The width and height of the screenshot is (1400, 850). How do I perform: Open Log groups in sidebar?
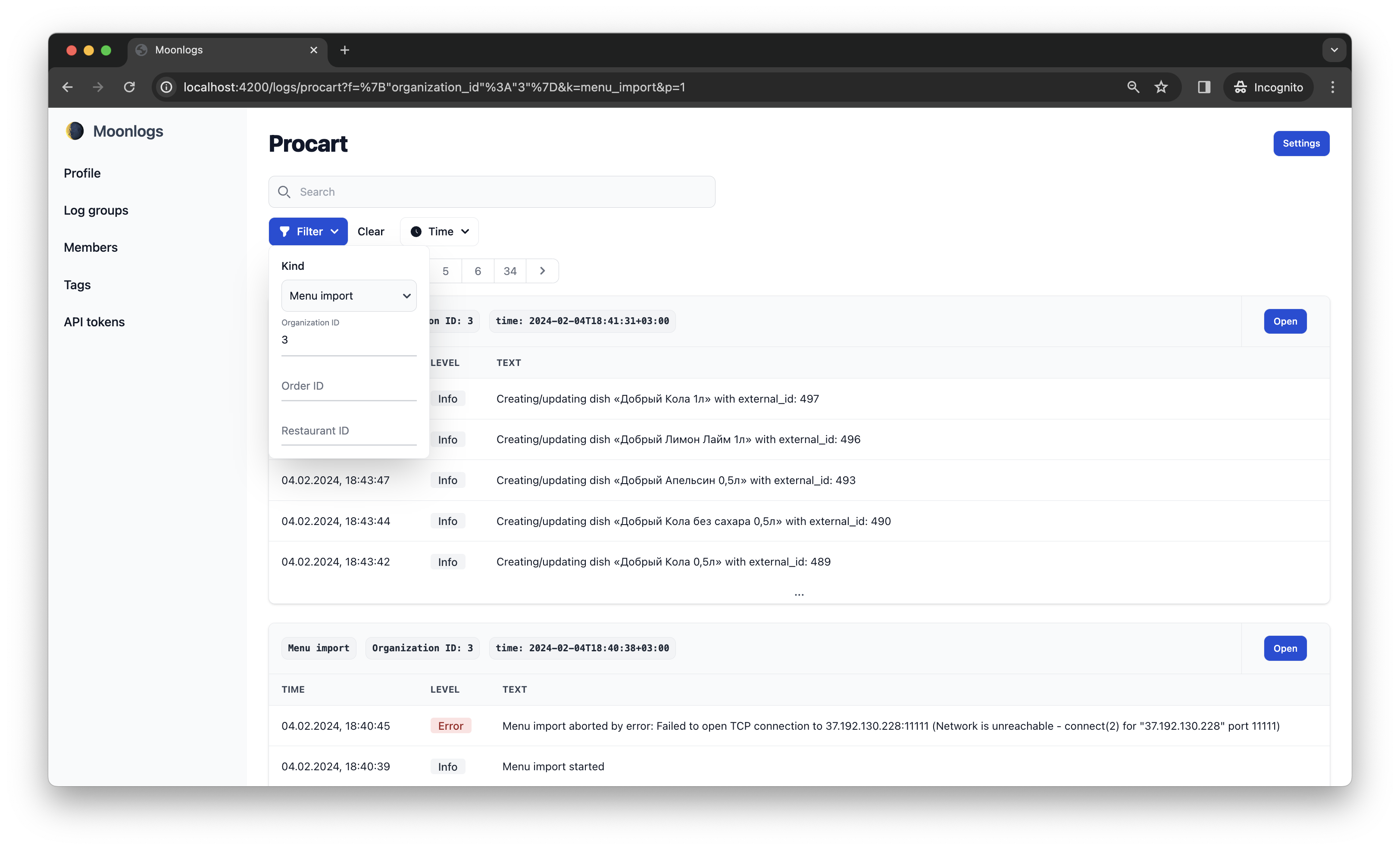(x=96, y=210)
